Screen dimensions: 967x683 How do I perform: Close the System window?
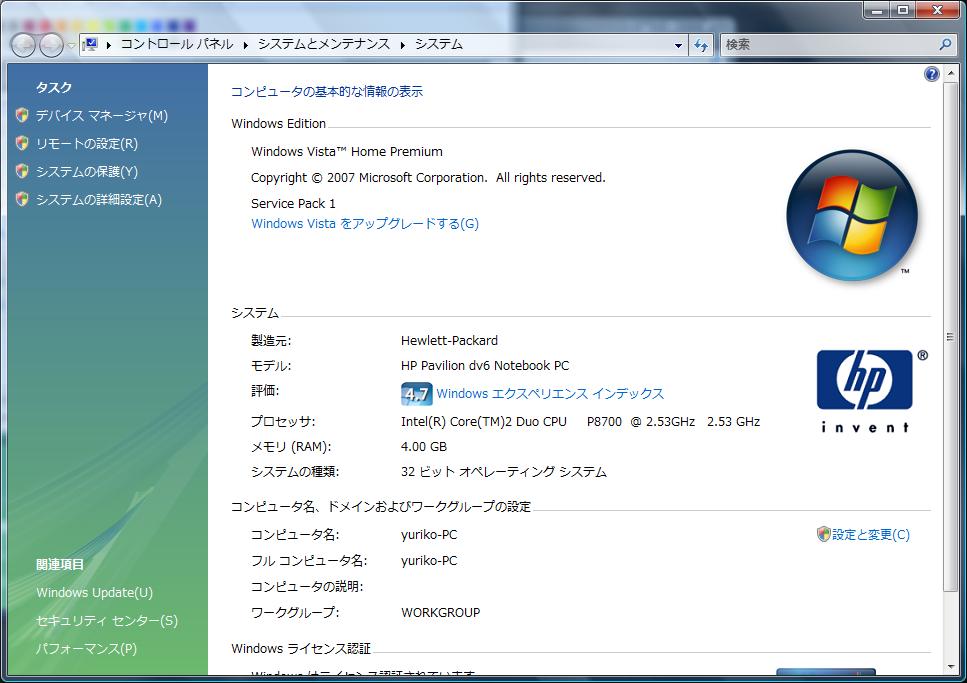937,10
